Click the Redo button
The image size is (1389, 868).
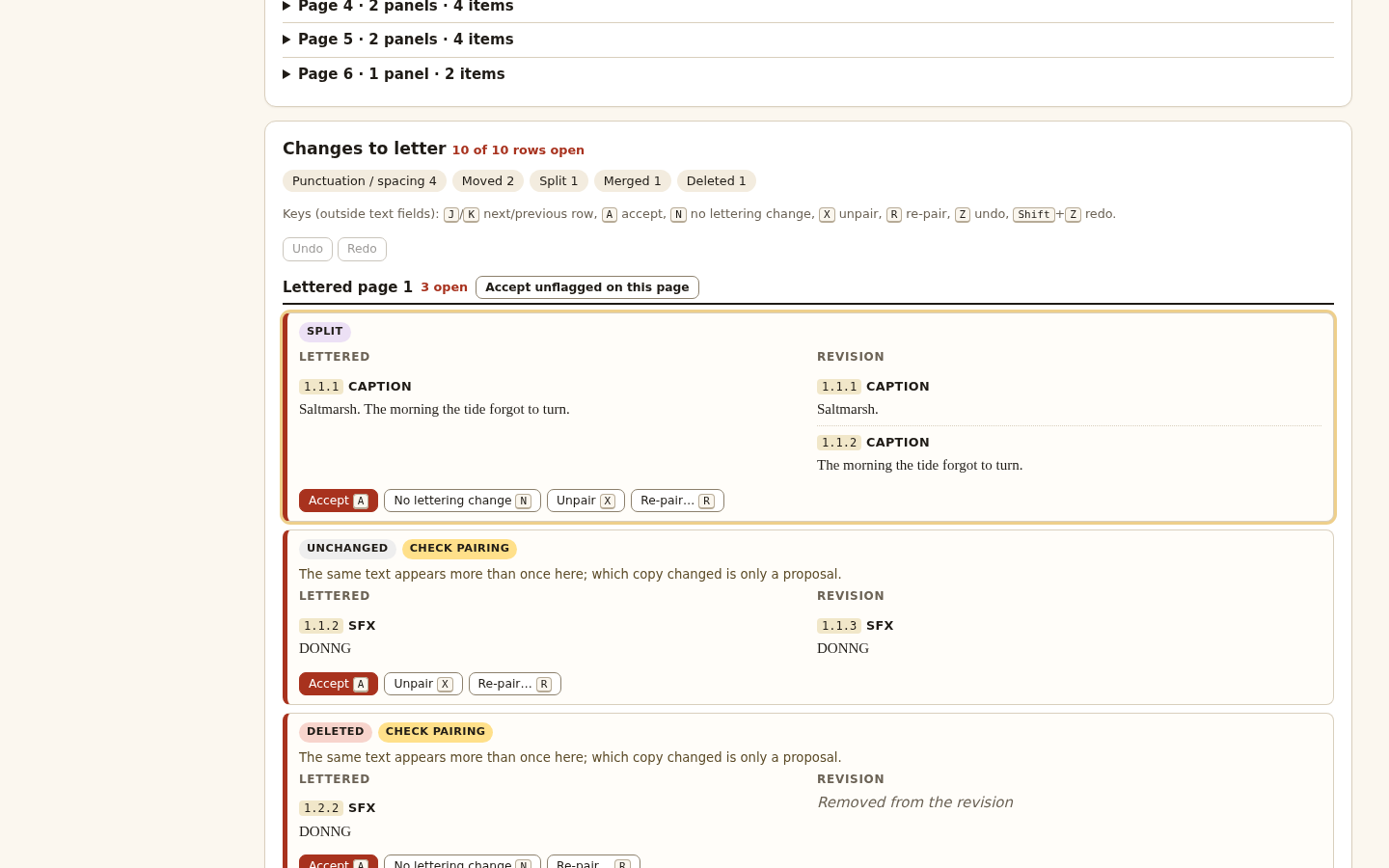(x=362, y=249)
